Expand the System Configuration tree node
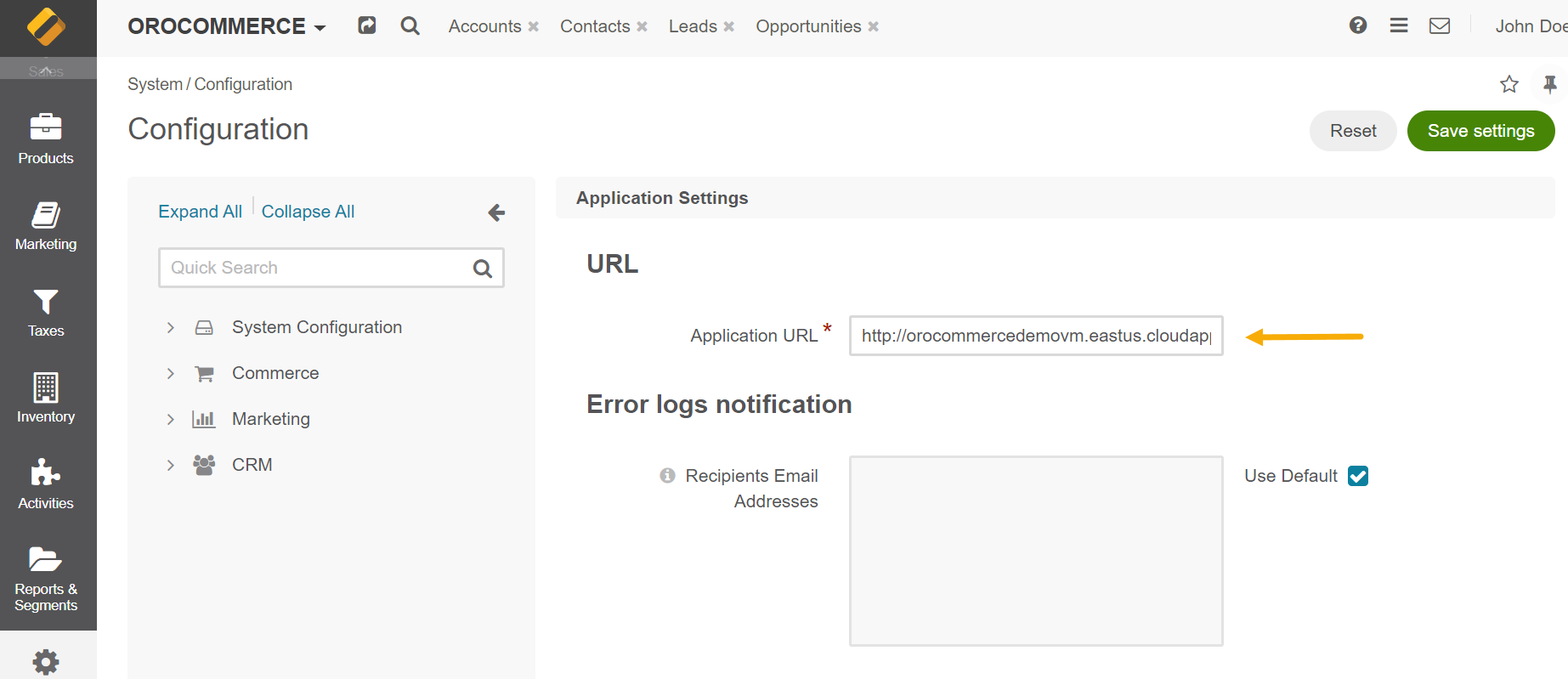 pyautogui.click(x=171, y=328)
